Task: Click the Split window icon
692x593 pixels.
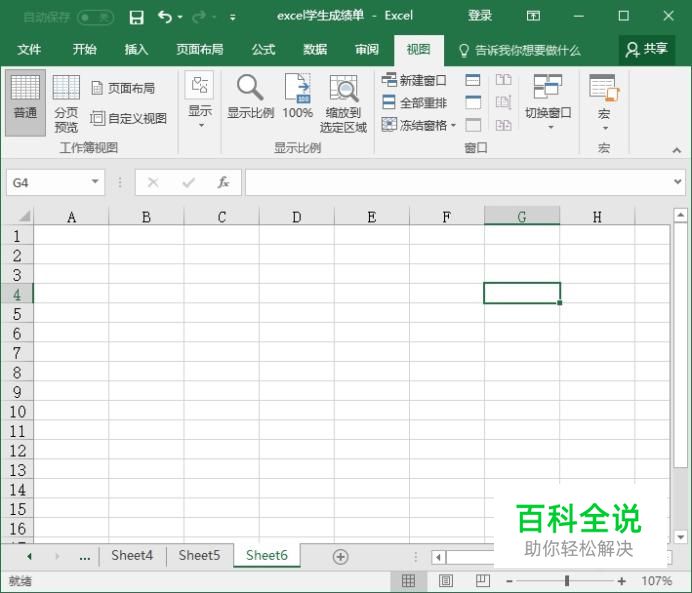Action: pos(473,80)
